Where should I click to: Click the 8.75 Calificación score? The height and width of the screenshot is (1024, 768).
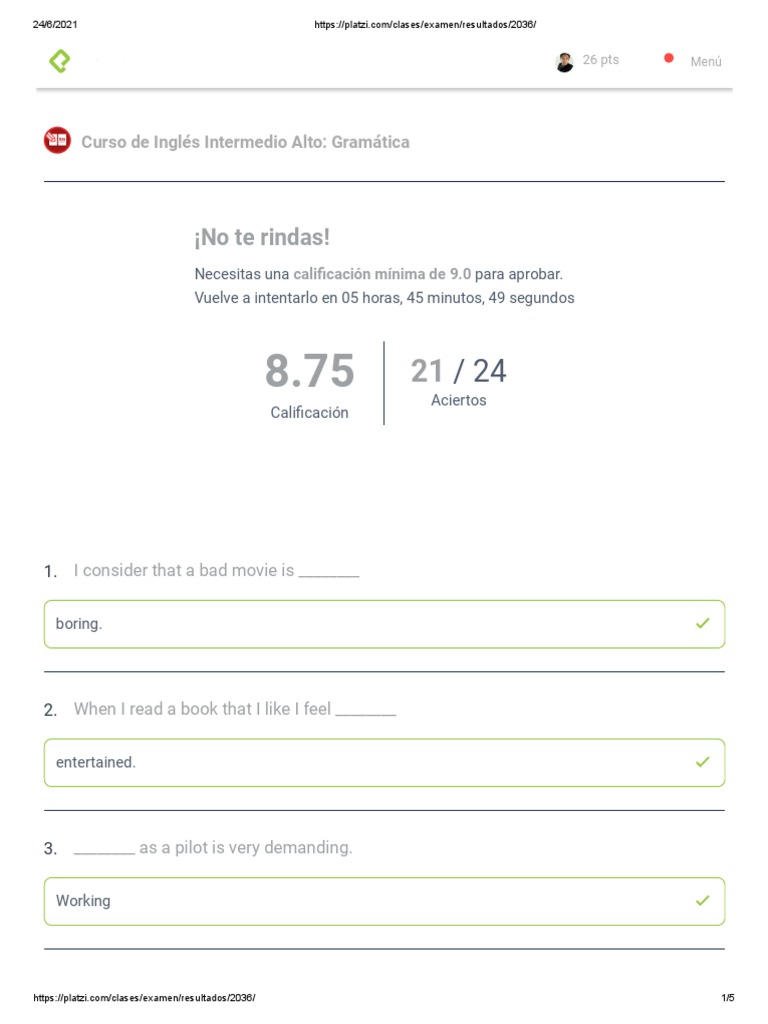click(310, 385)
